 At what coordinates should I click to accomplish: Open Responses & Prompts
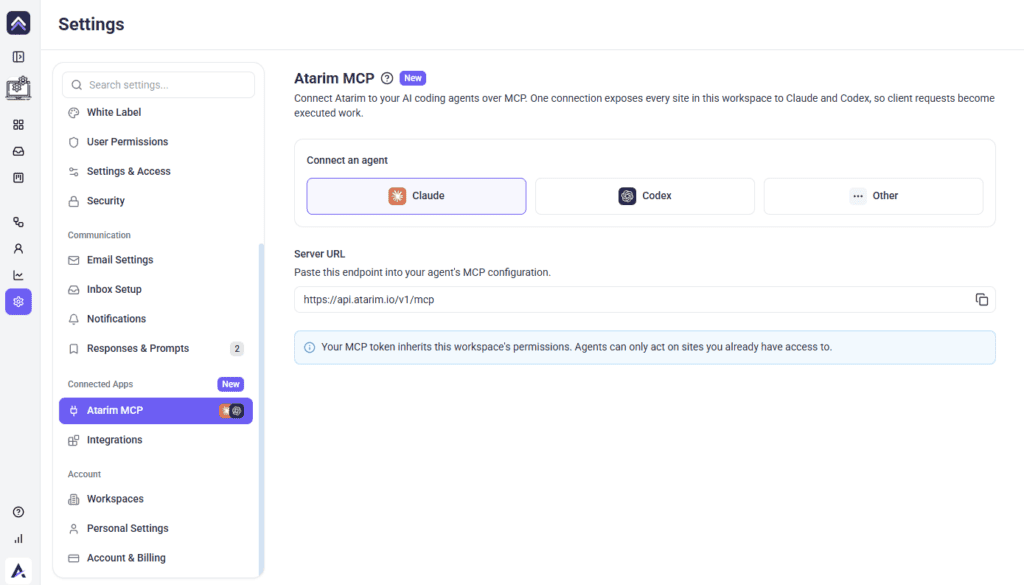click(x=155, y=349)
